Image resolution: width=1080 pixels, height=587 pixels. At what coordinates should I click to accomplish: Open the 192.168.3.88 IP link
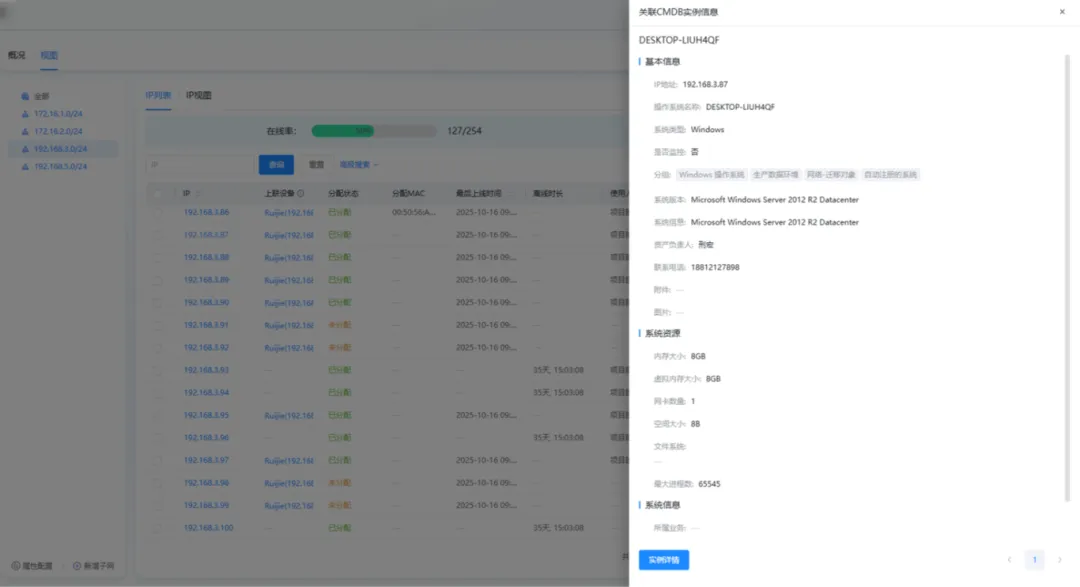[x=206, y=258]
